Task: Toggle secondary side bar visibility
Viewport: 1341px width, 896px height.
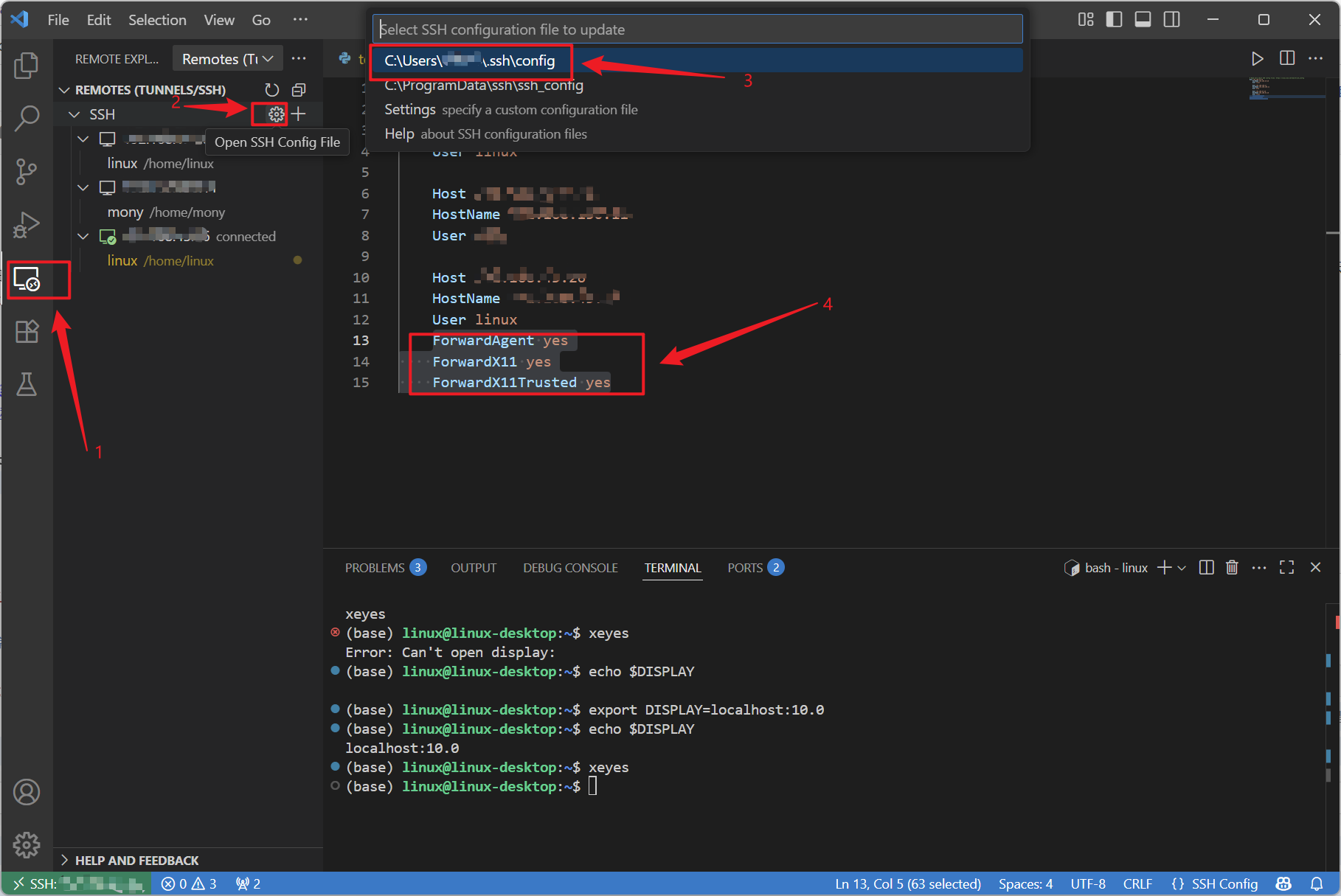Action: (1172, 20)
